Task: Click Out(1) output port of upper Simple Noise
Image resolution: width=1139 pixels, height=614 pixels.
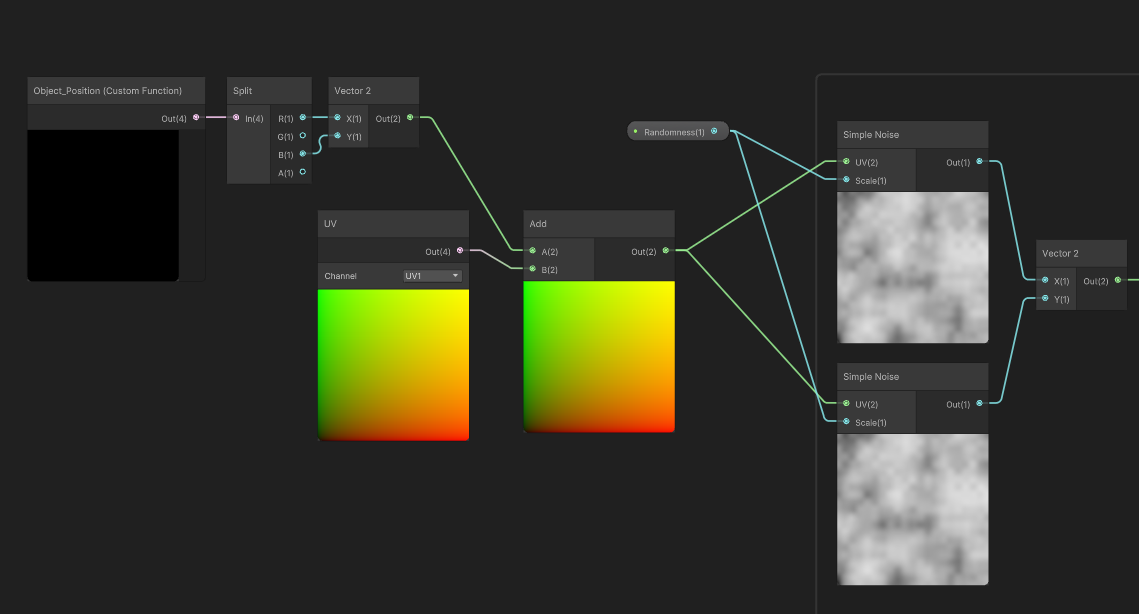Action: [x=980, y=162]
